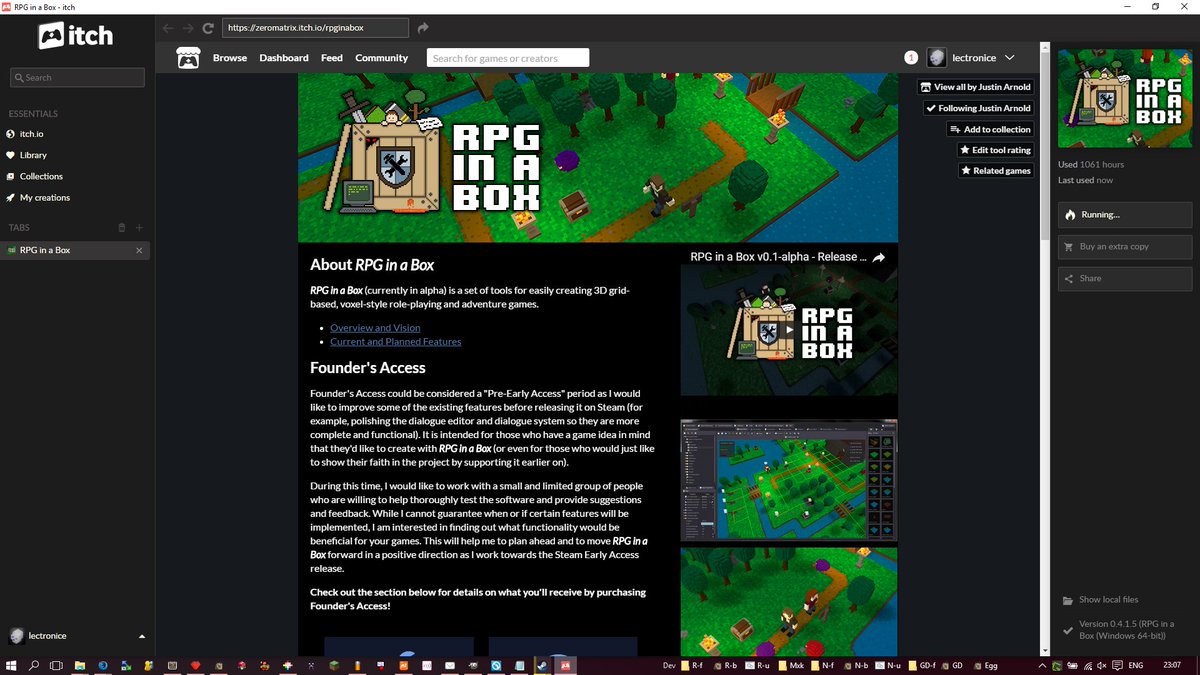Open the Action Center notifications icon
Image resolution: width=1200 pixels, height=675 pixels.
(x=1116, y=665)
